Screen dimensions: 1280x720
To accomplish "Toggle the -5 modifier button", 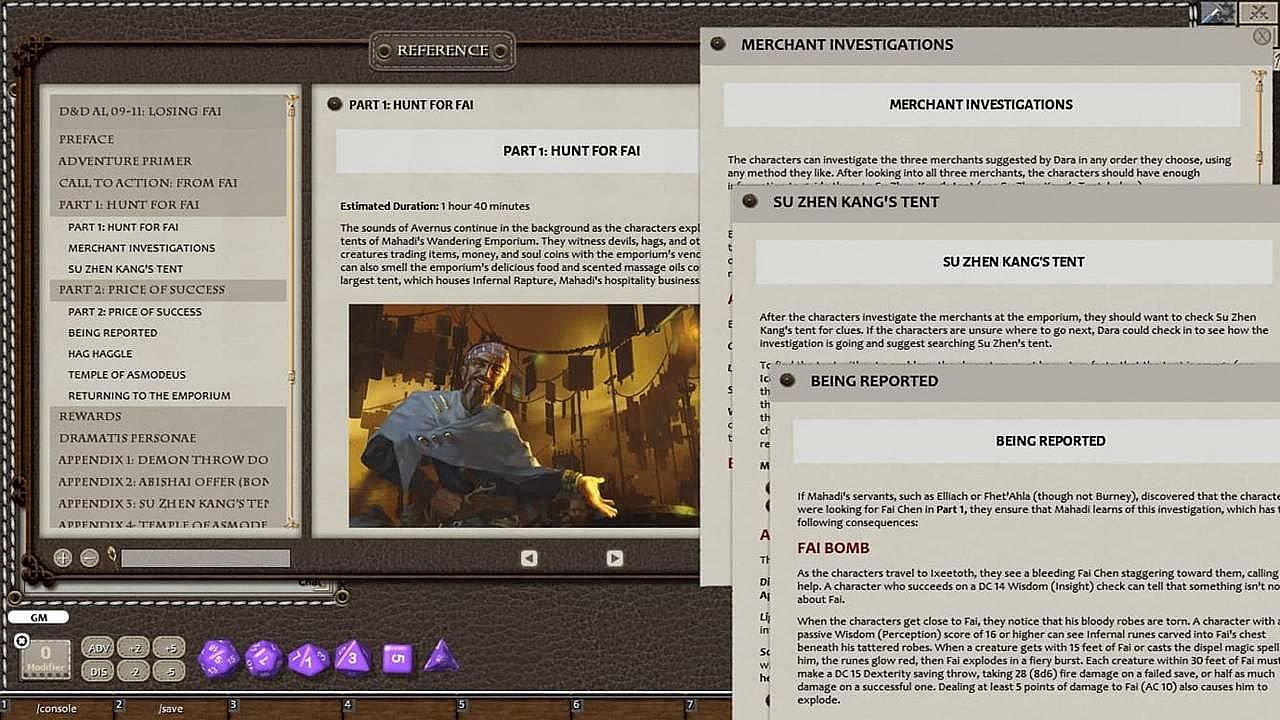I will click(171, 671).
